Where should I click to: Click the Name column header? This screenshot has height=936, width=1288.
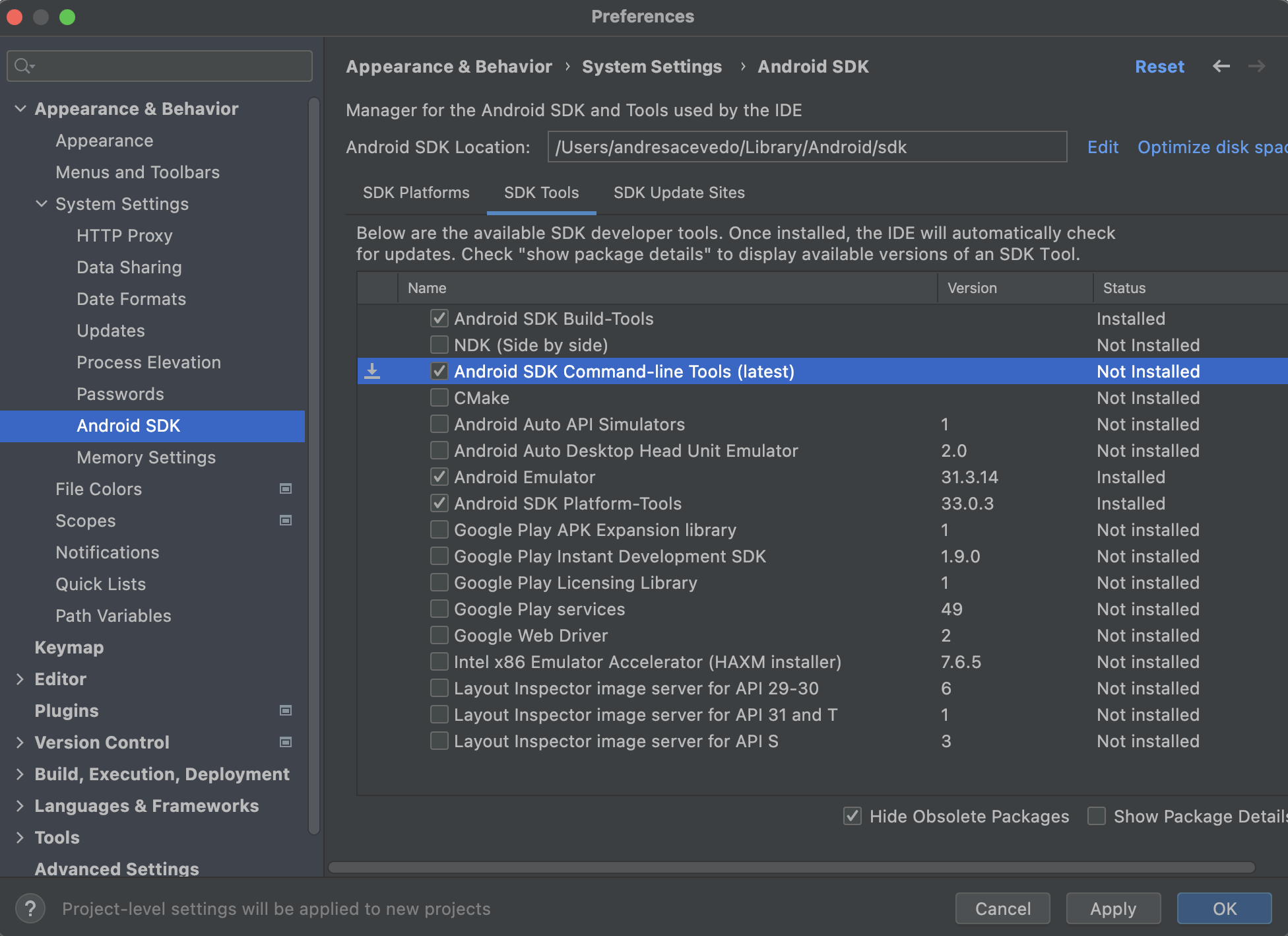[668, 288]
